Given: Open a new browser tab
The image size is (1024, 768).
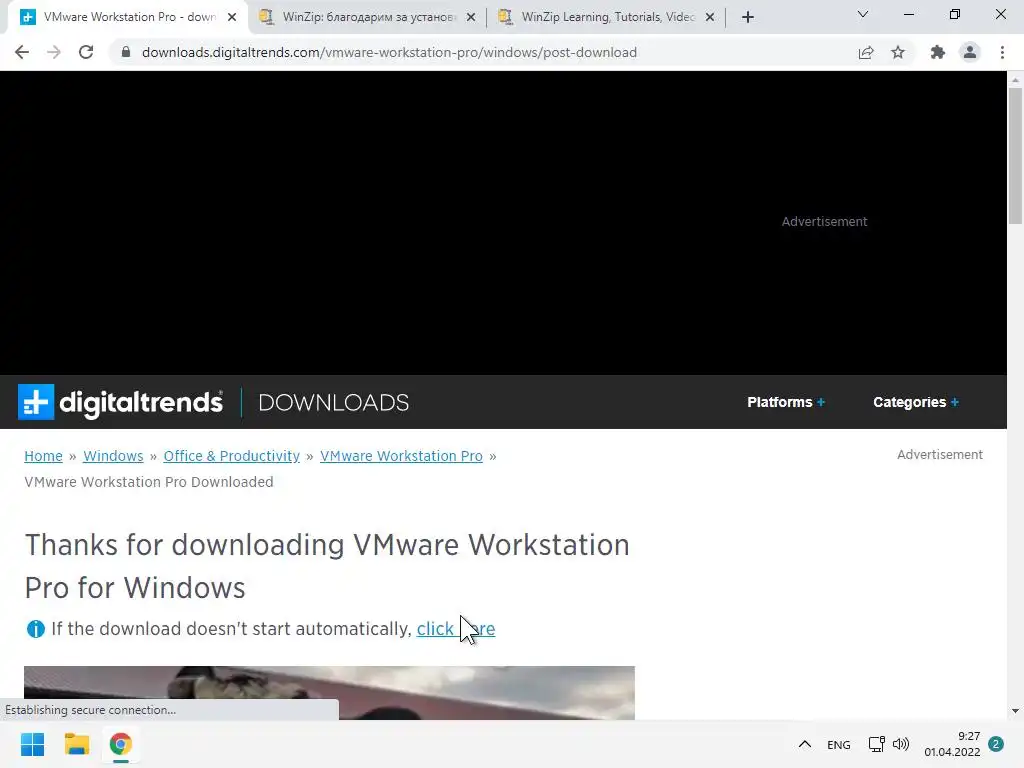Looking at the screenshot, I should (x=748, y=17).
